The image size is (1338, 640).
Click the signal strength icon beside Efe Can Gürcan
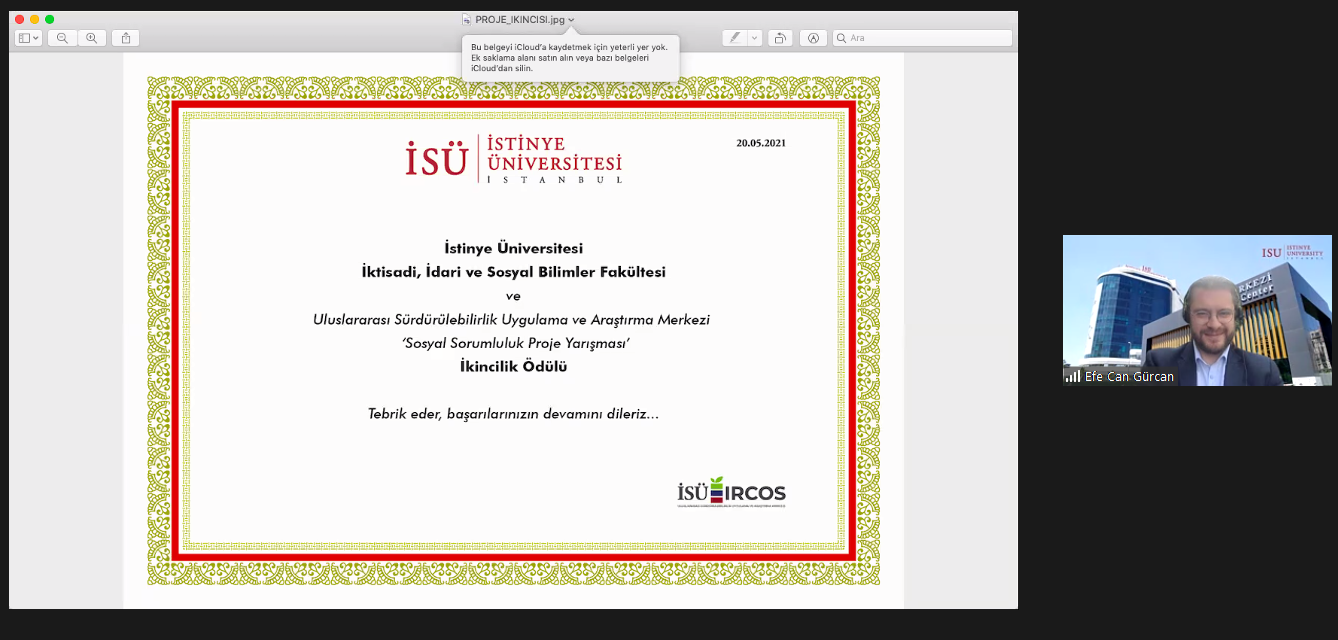point(1073,377)
